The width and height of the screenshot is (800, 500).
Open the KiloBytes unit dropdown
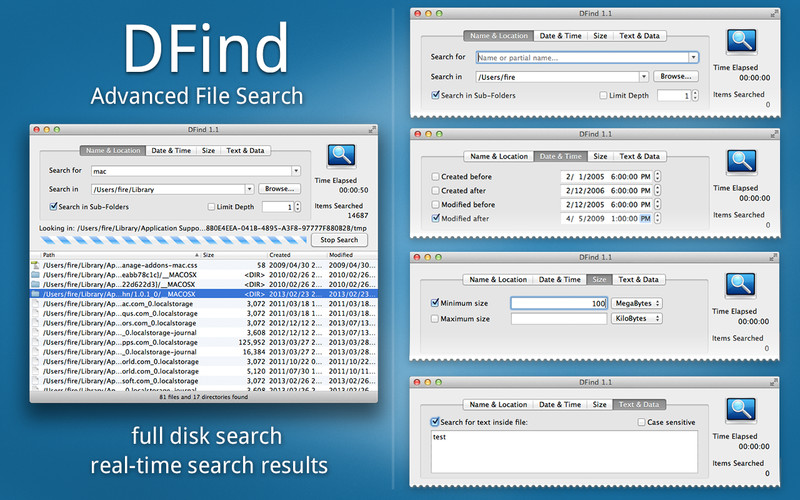click(637, 318)
